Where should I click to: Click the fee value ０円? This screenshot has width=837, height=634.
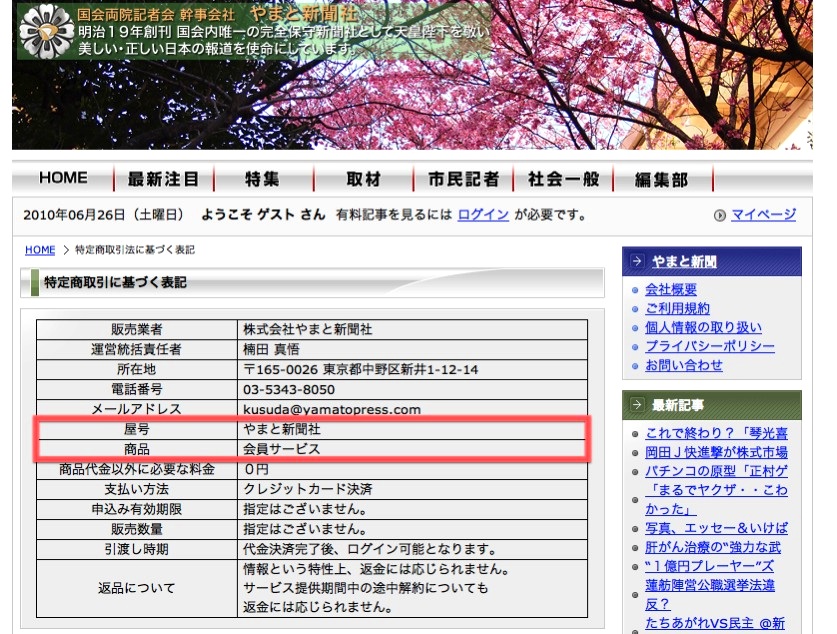click(412, 470)
